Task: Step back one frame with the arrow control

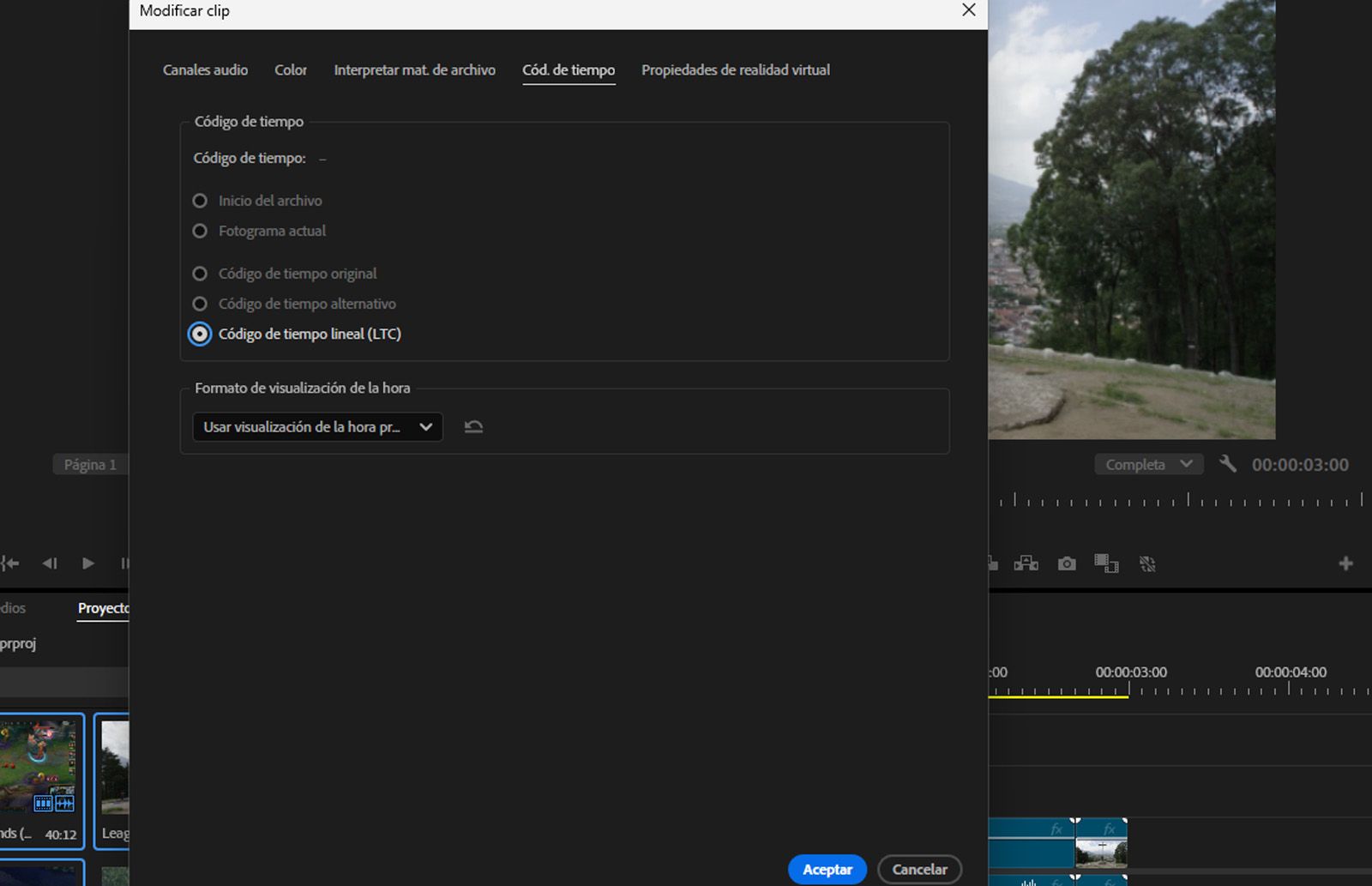Action: pyautogui.click(x=50, y=564)
